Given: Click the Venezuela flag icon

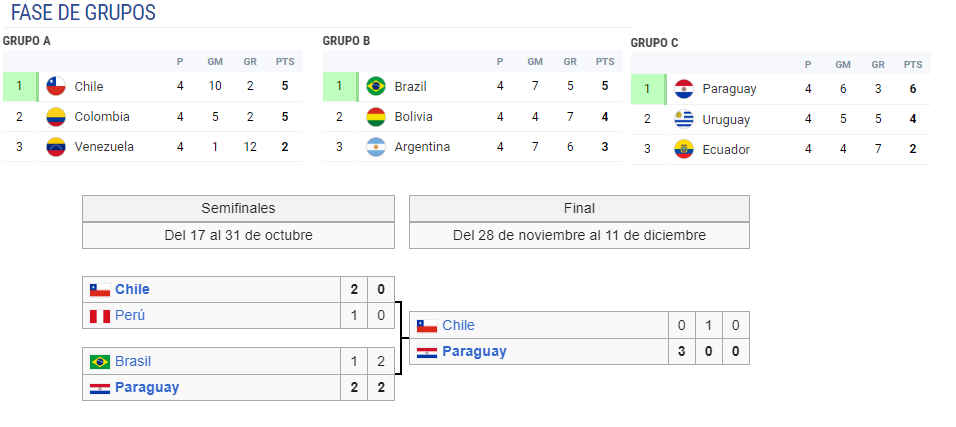Looking at the screenshot, I should coord(56,146).
